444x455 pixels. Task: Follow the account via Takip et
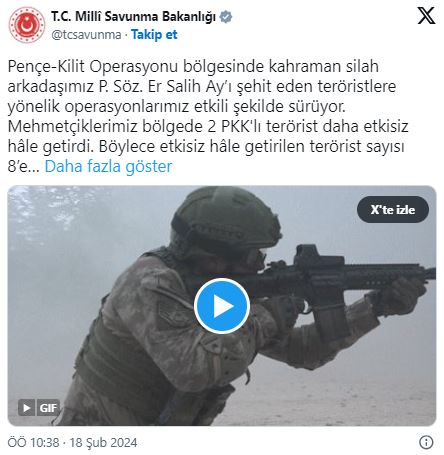(154, 34)
